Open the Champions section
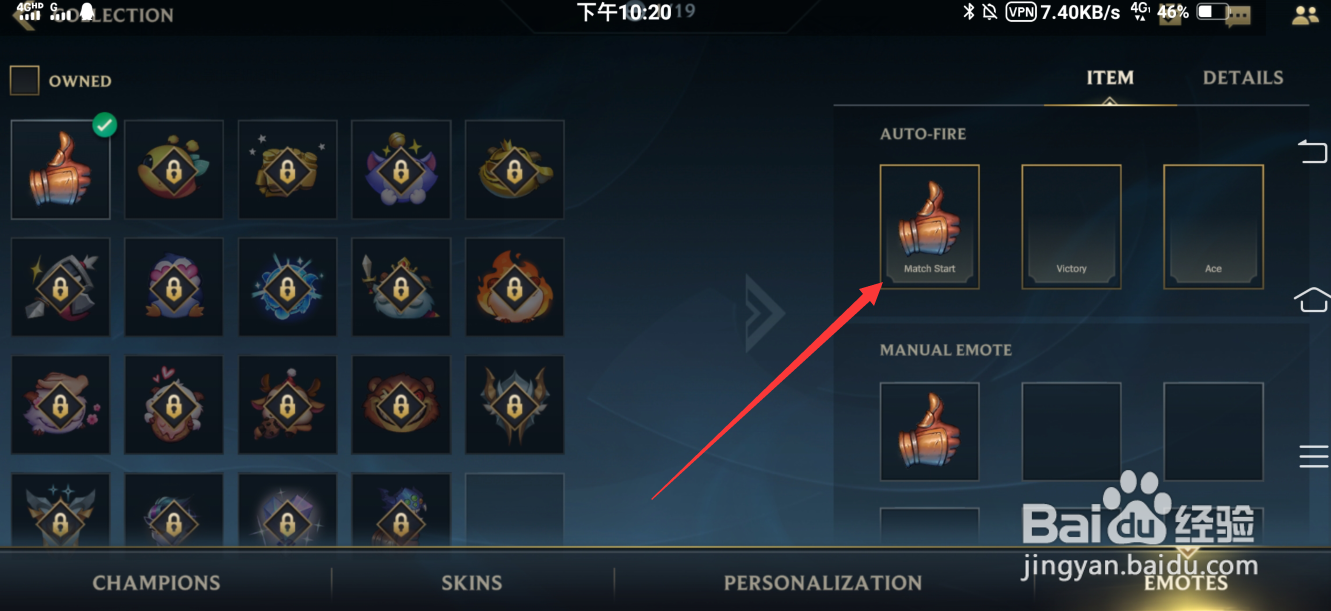Image resolution: width=1331 pixels, height=611 pixels. [156, 583]
